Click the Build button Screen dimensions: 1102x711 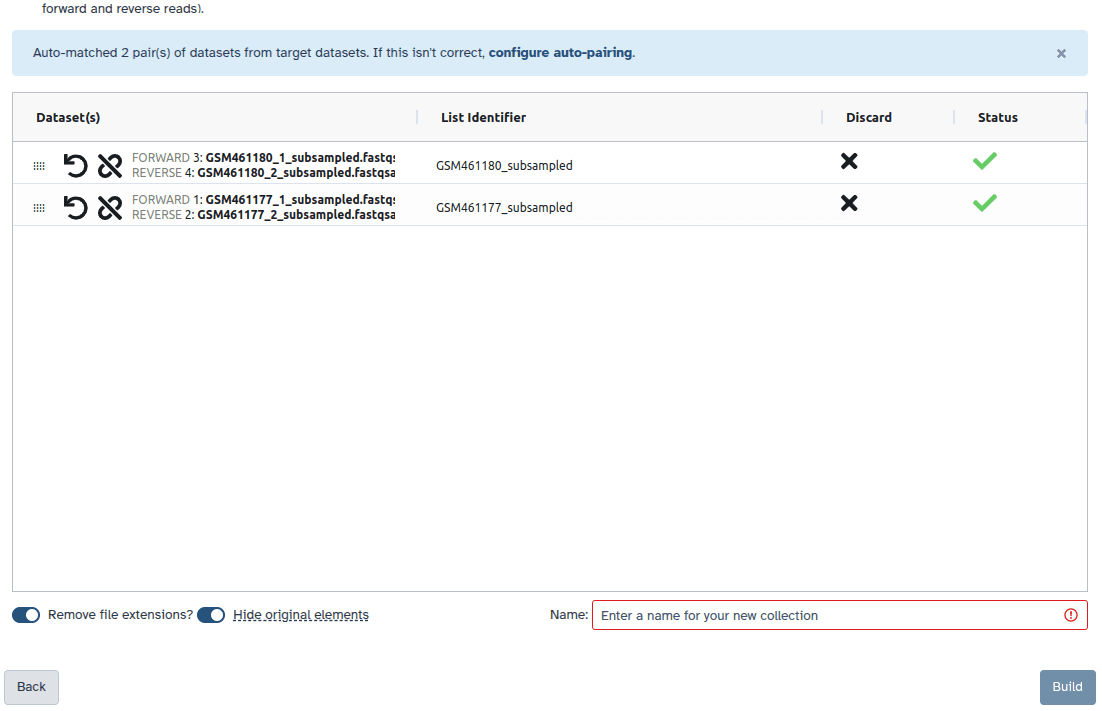1067,687
